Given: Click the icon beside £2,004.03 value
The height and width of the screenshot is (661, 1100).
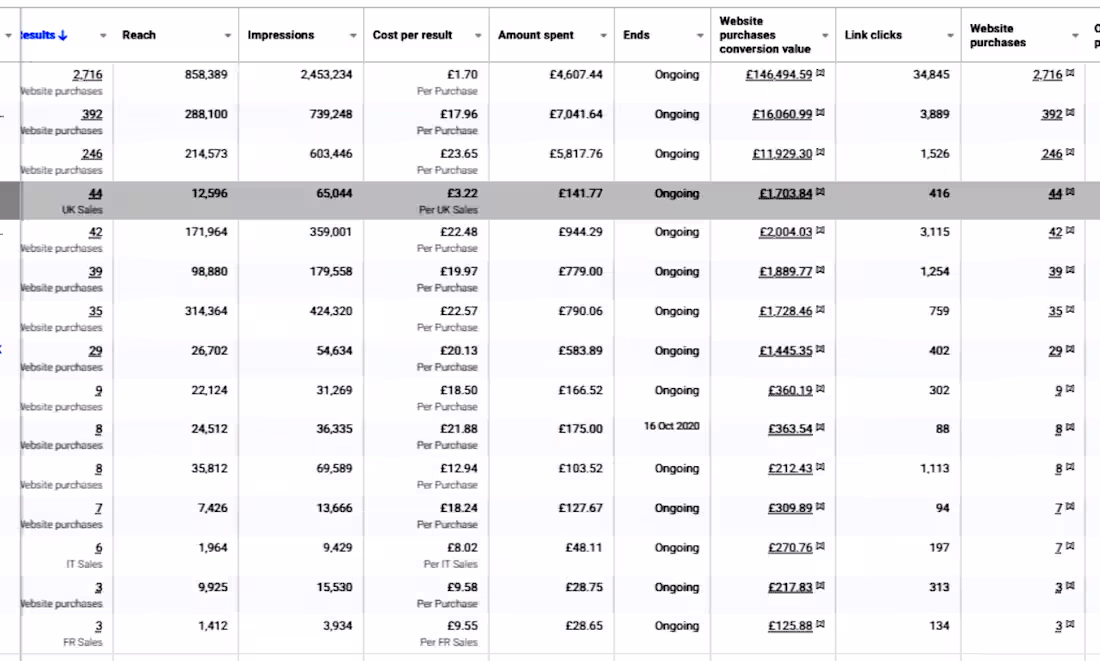Looking at the screenshot, I should tap(821, 232).
